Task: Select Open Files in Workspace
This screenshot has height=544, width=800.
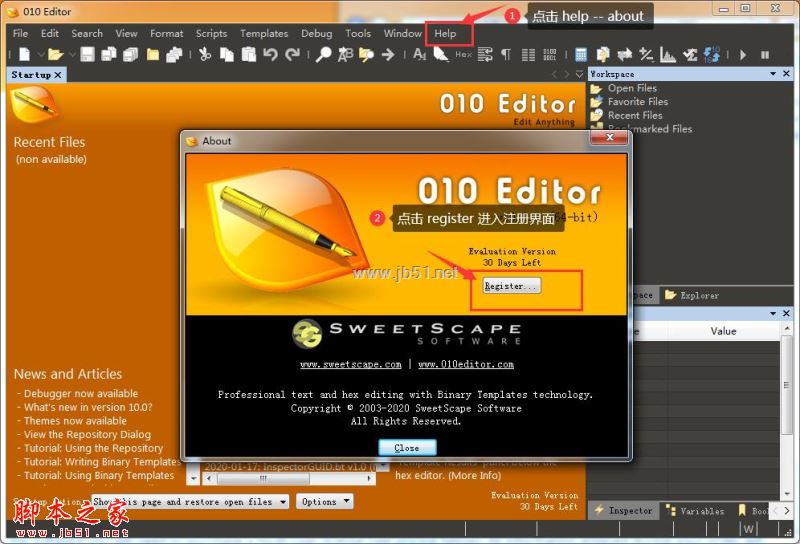Action: [x=632, y=88]
